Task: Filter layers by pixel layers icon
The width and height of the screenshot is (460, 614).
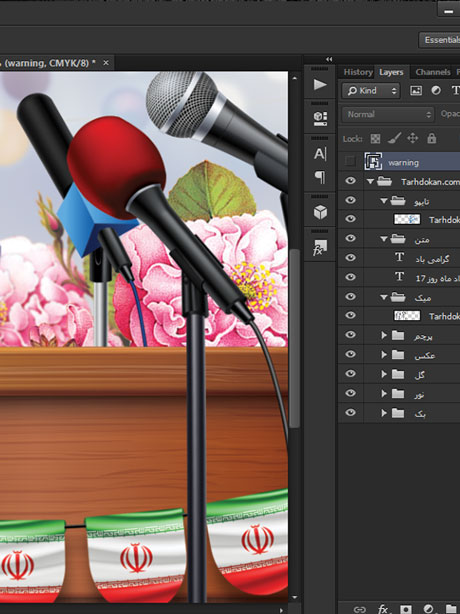Action: coord(416,90)
